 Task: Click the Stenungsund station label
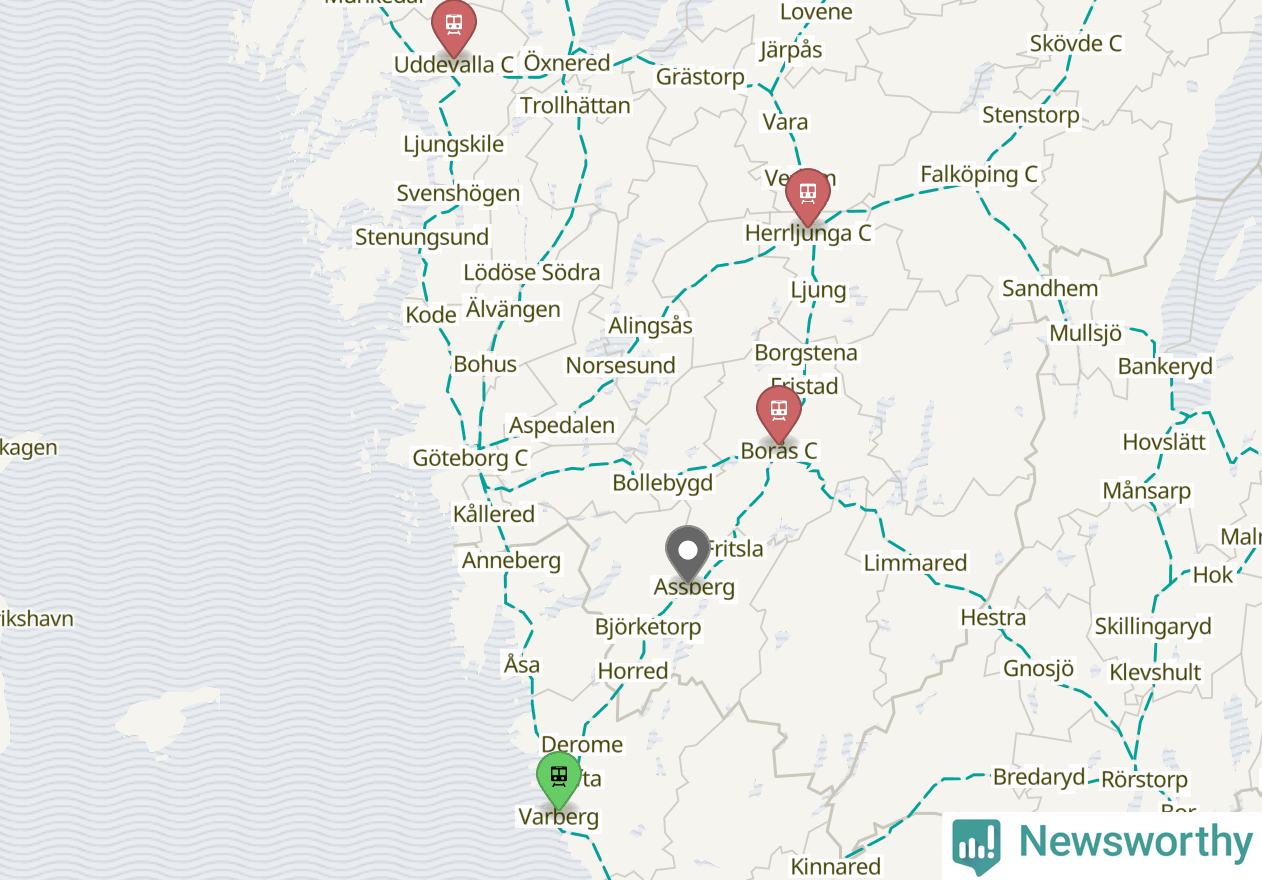(x=422, y=237)
